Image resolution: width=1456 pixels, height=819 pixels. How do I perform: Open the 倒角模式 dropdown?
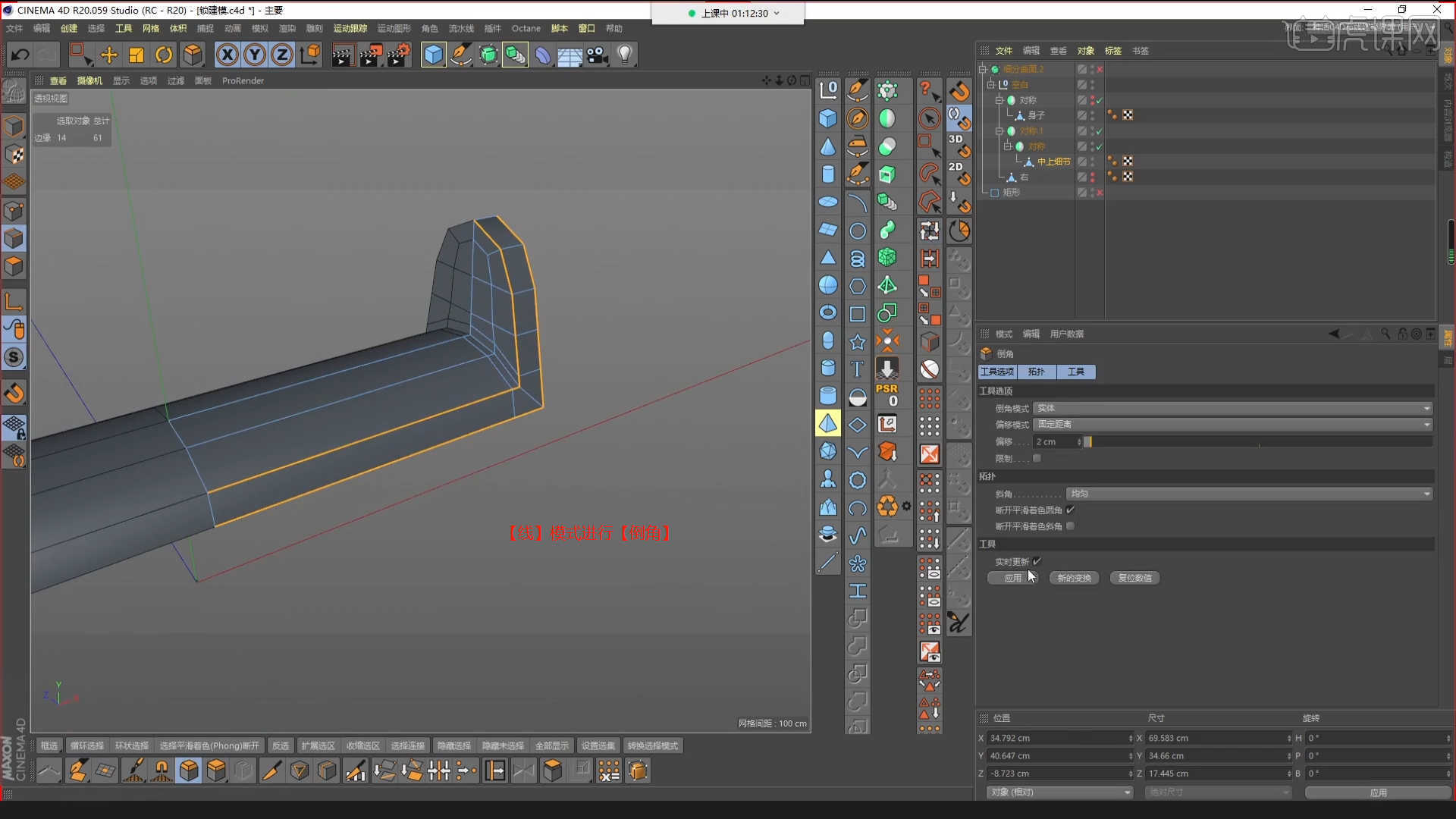(x=1232, y=408)
